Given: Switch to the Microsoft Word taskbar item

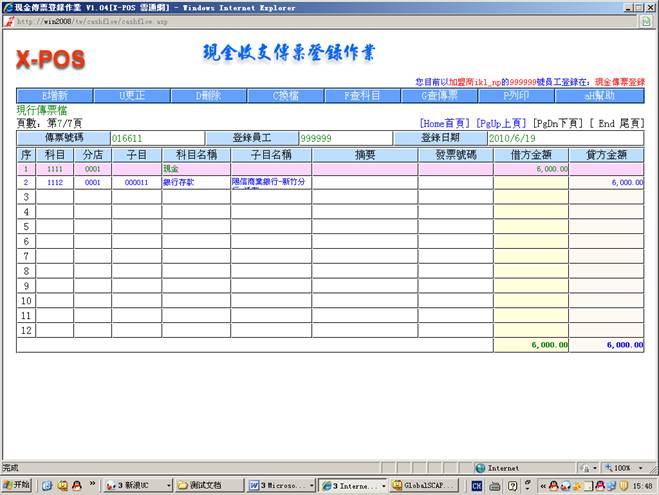Looking at the screenshot, I should [x=281, y=485].
